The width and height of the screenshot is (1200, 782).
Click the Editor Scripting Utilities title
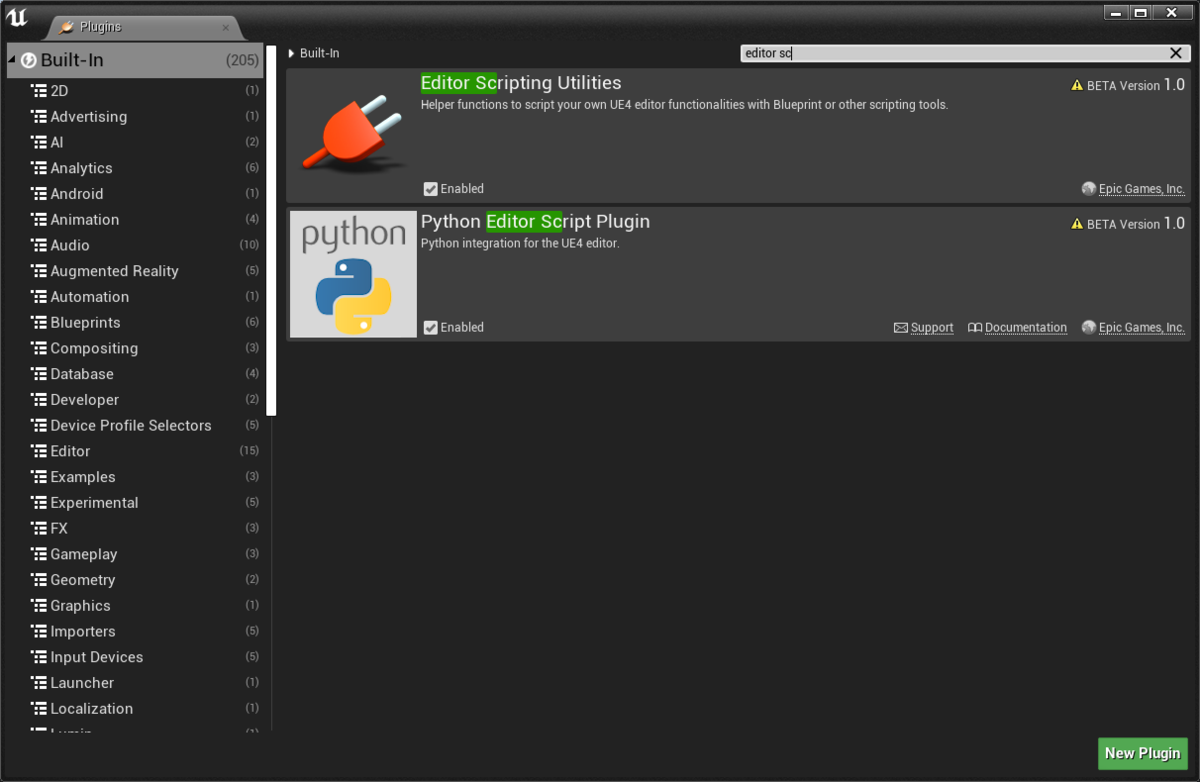521,83
